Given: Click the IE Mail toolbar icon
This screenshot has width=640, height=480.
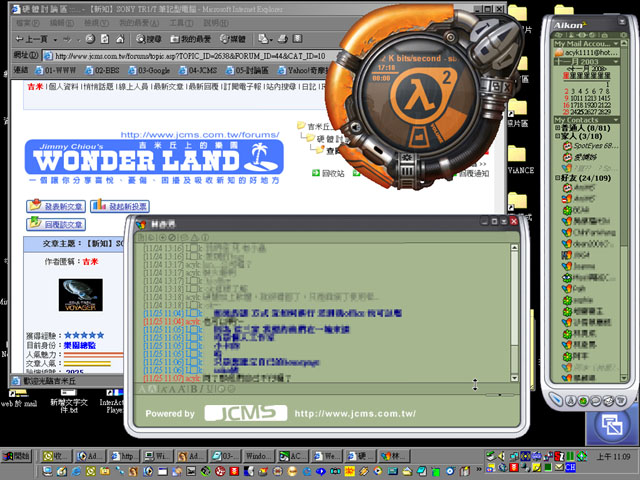Looking at the screenshot, I should [265, 39].
